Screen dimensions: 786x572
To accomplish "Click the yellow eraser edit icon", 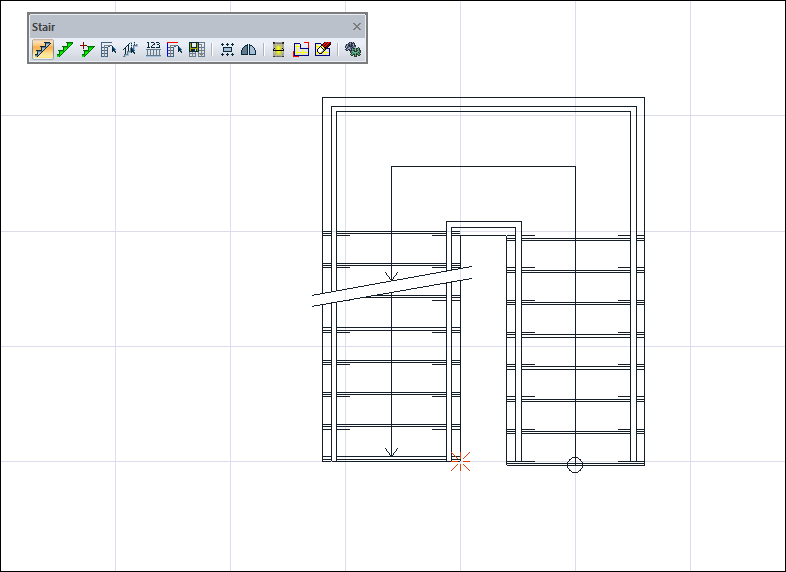I will coord(323,49).
